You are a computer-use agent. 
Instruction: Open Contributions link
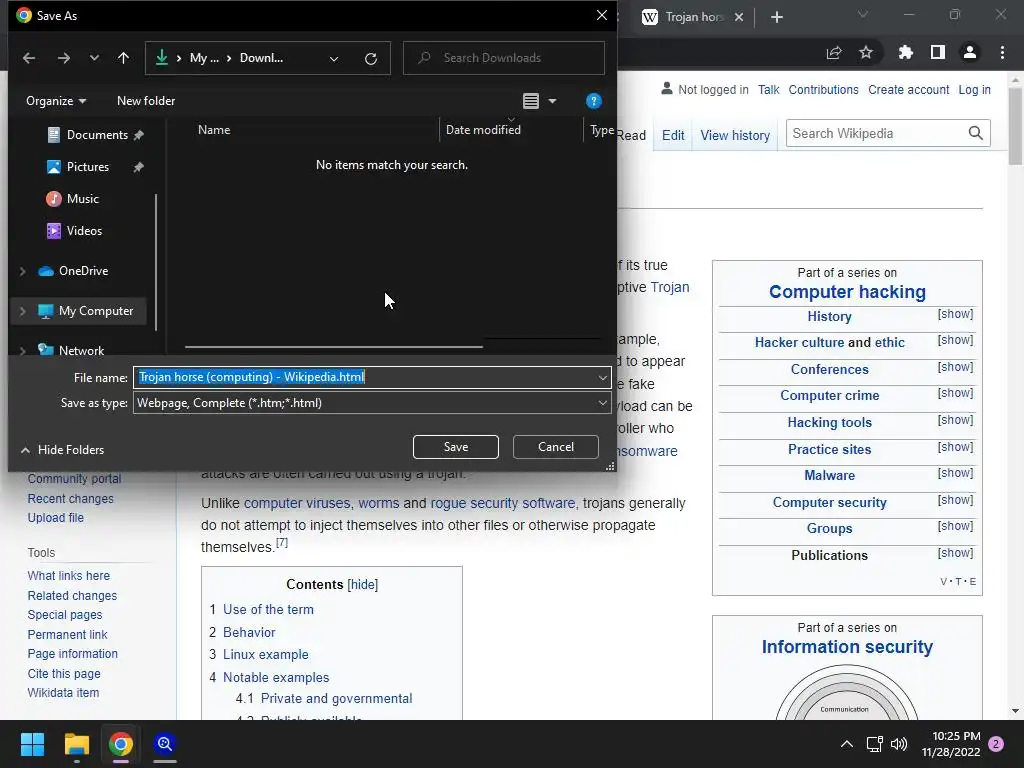point(824,90)
